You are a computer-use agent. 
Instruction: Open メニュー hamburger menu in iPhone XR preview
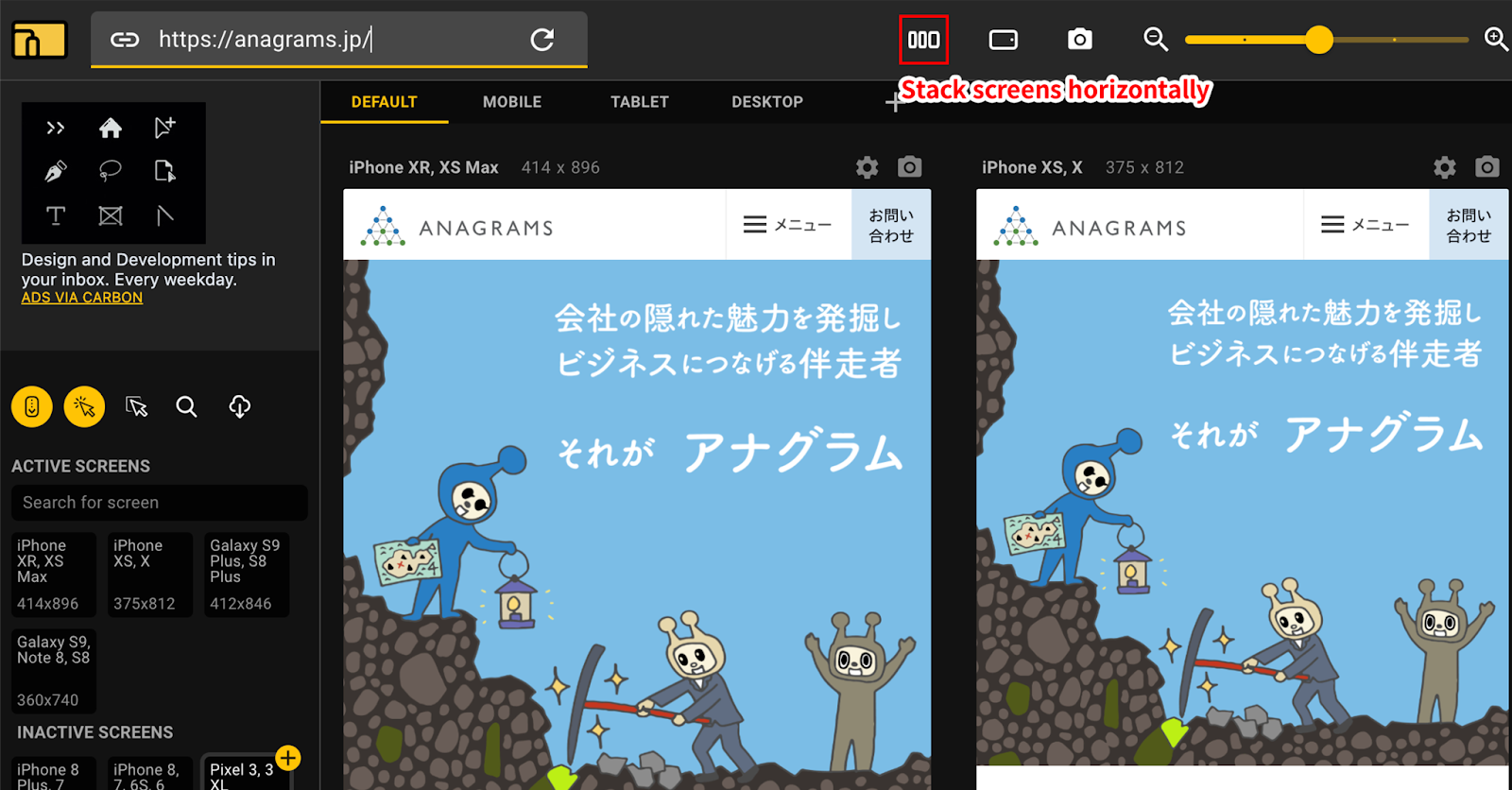coord(787,225)
